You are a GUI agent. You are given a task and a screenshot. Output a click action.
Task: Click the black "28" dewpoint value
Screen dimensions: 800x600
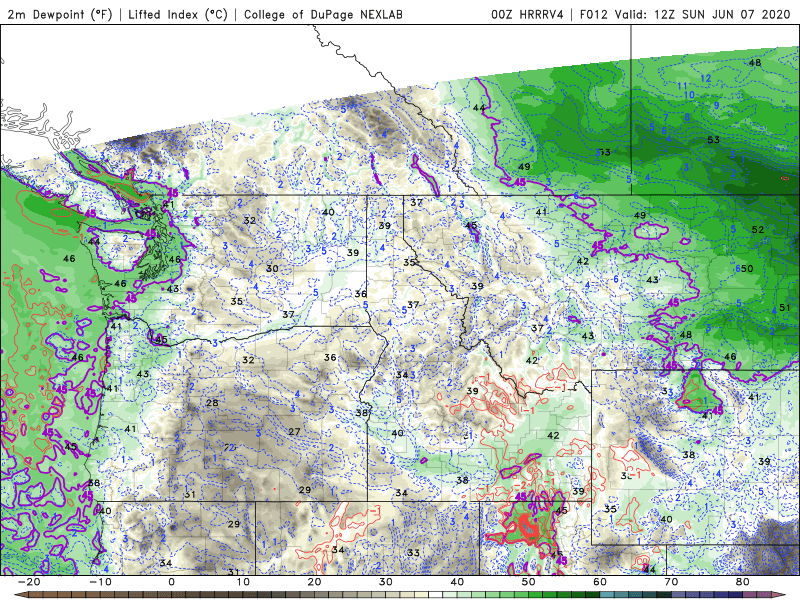click(x=212, y=403)
